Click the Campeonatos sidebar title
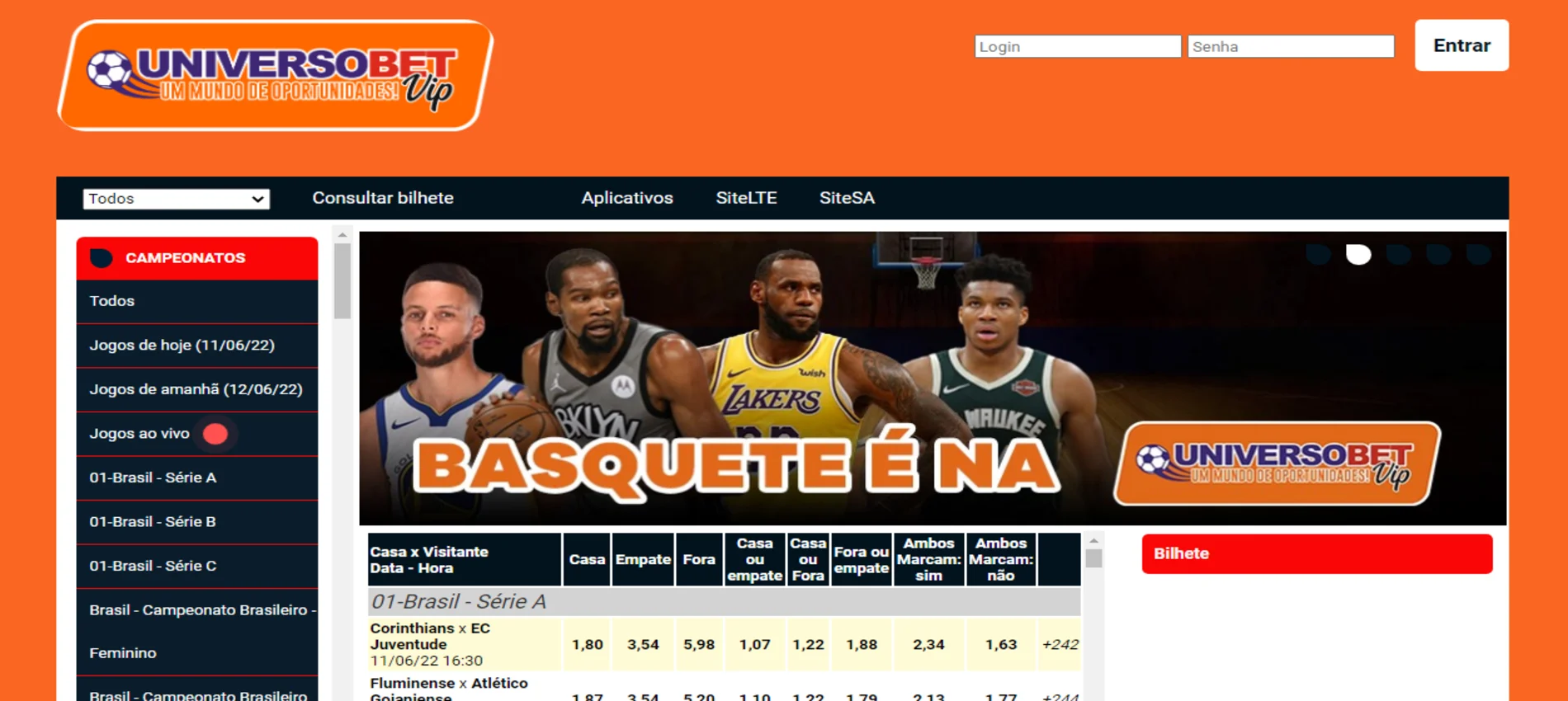 tap(185, 258)
